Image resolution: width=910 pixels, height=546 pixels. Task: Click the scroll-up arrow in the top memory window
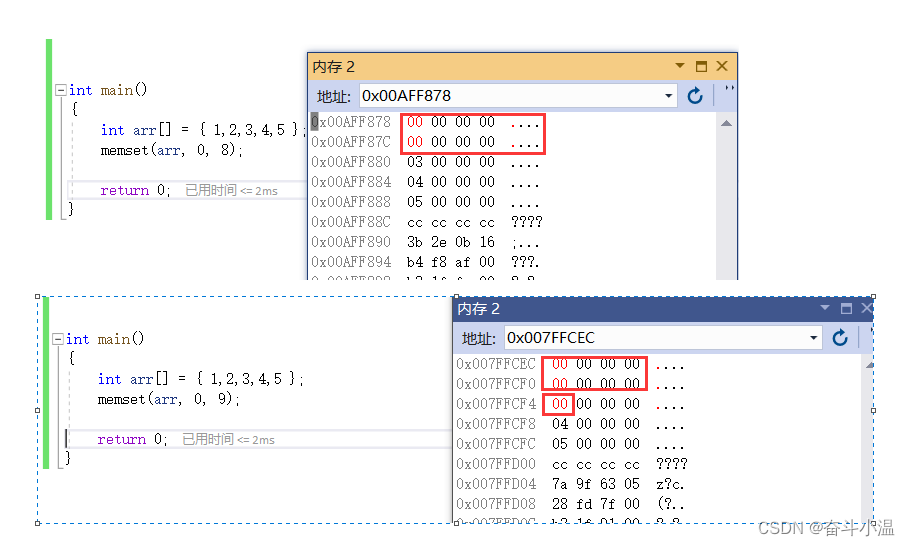coord(726,123)
